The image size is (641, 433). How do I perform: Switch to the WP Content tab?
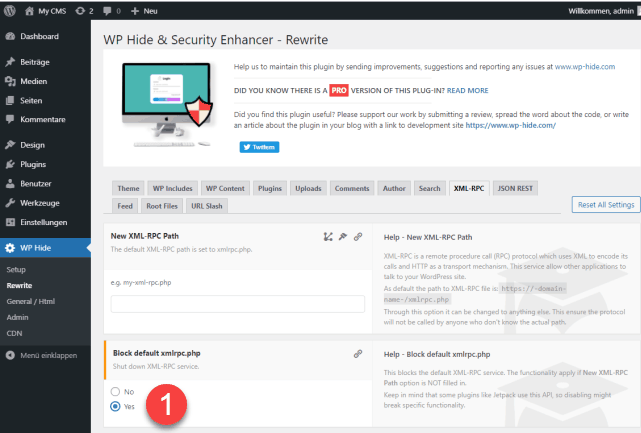tap(225, 188)
